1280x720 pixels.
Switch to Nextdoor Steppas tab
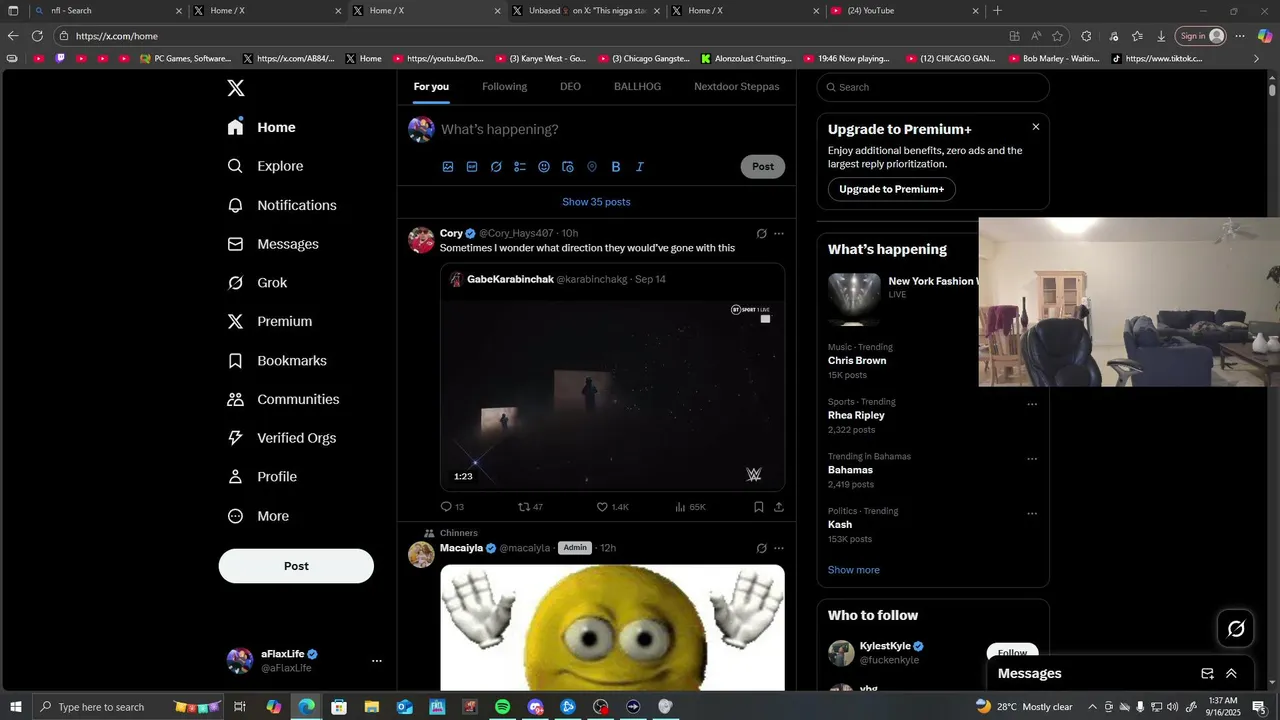[737, 87]
